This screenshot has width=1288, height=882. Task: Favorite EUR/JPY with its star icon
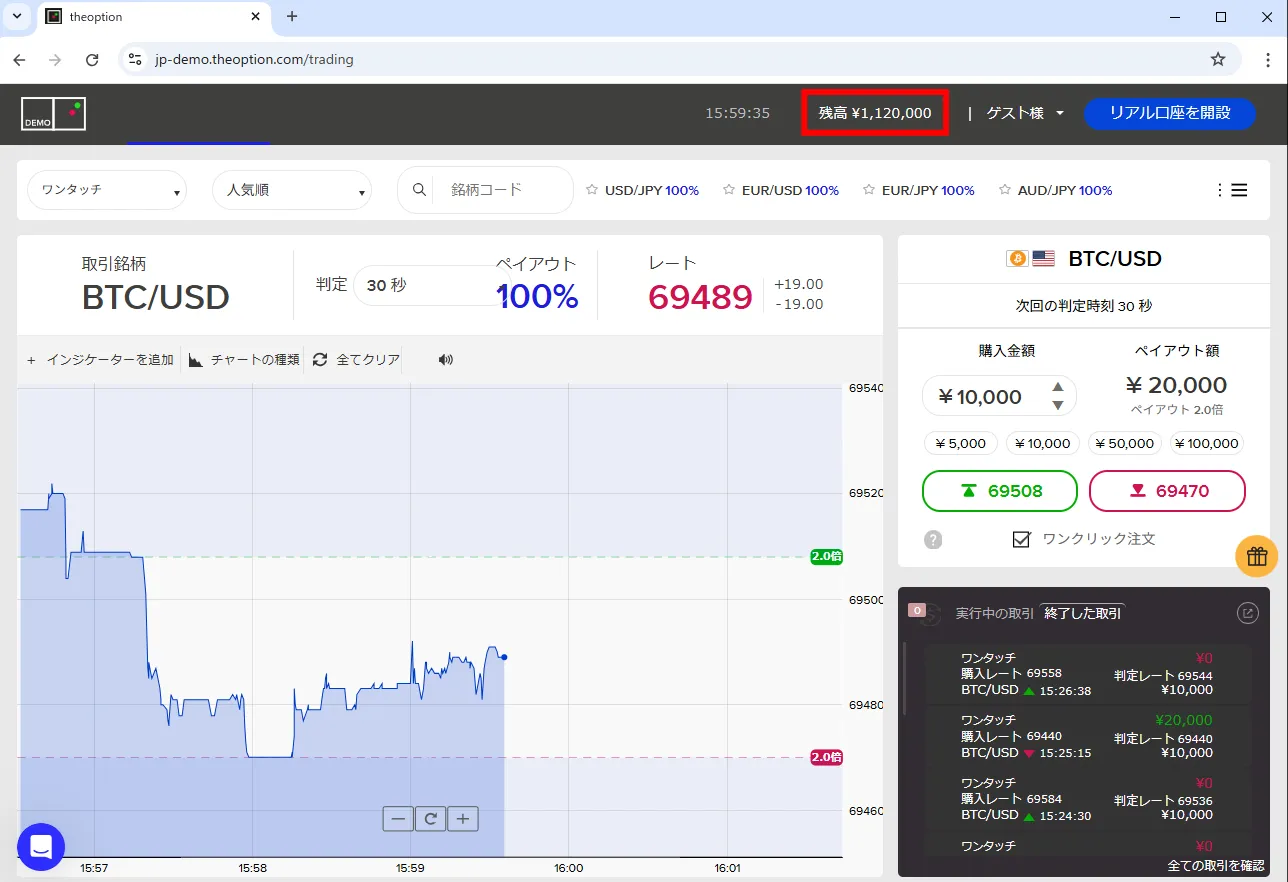tap(869, 190)
